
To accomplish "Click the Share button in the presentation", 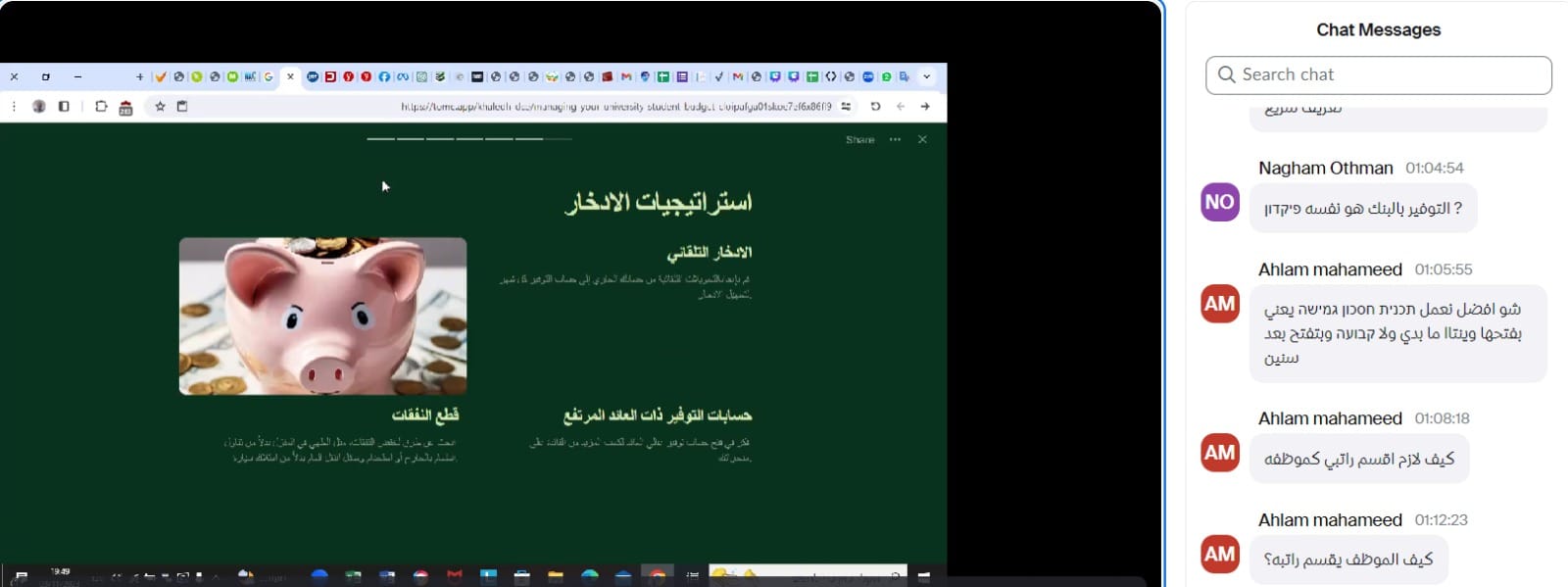I will click(859, 139).
